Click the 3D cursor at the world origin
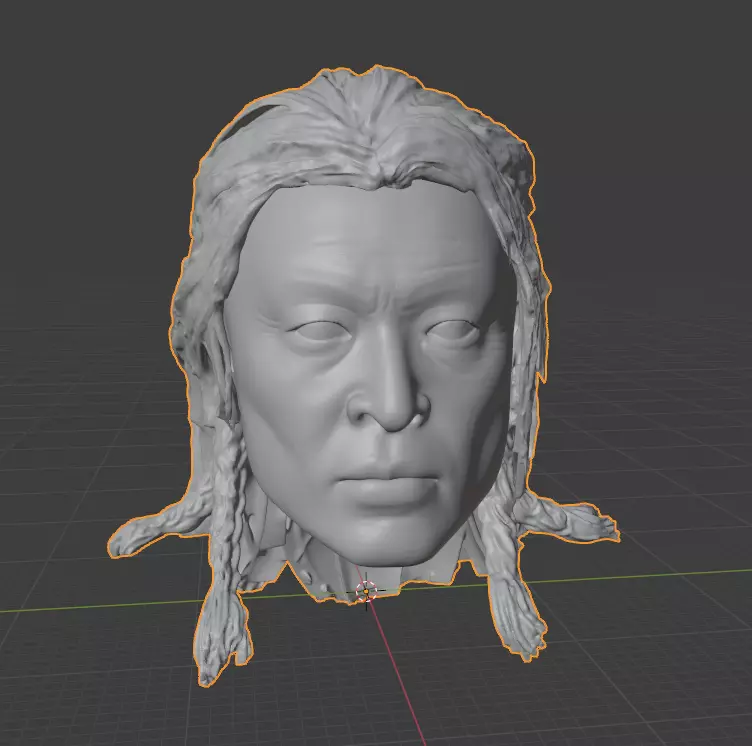The height and width of the screenshot is (746, 752). click(x=367, y=591)
